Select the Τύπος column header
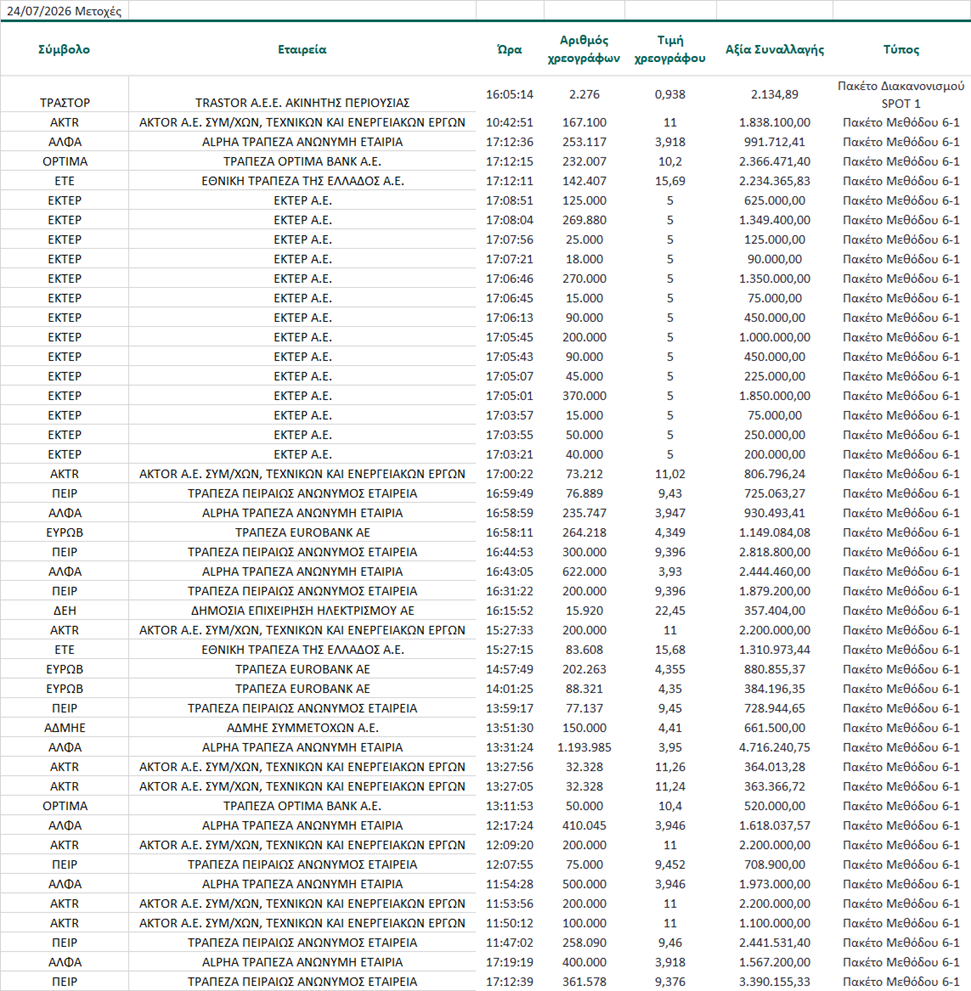This screenshot has width=971, height=991. tap(901, 49)
